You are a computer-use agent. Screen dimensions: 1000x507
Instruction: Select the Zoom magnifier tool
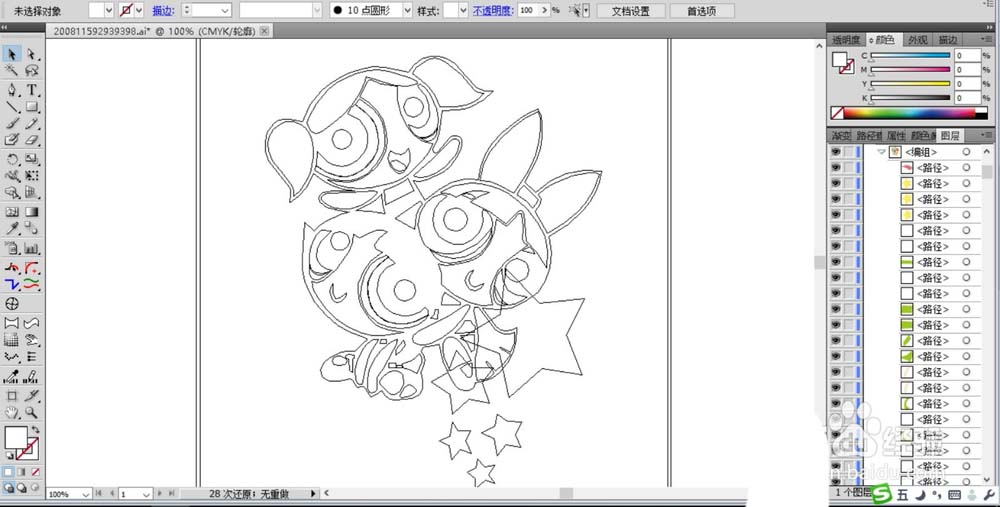click(x=31, y=413)
